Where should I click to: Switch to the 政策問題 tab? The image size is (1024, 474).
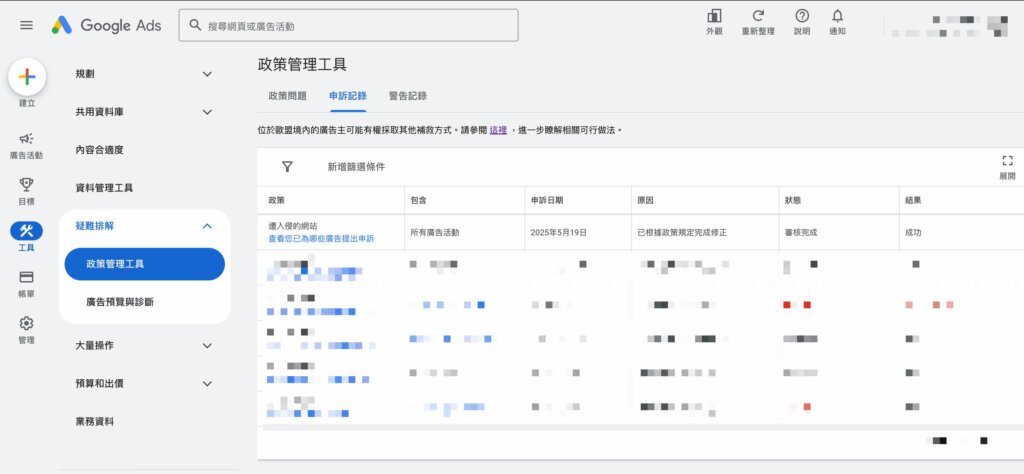click(x=287, y=96)
